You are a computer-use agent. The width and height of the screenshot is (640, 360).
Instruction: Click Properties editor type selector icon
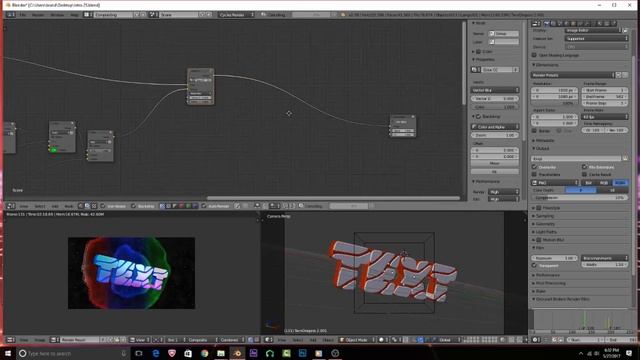536,23
